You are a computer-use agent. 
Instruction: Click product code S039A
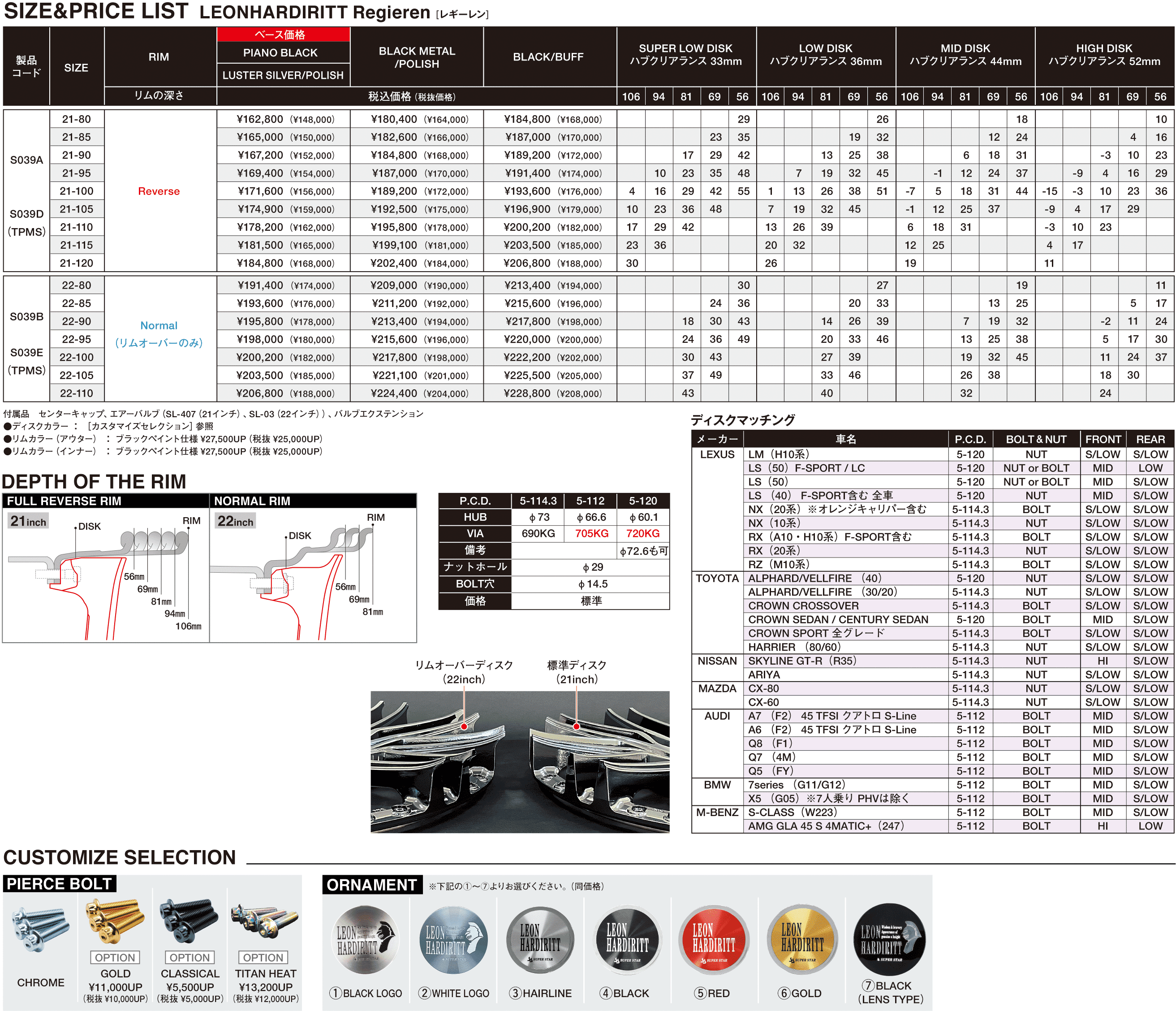(x=27, y=160)
